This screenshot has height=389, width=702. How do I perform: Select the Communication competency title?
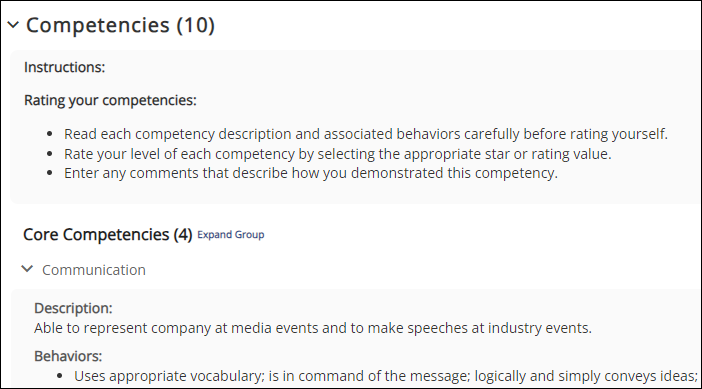(x=94, y=270)
